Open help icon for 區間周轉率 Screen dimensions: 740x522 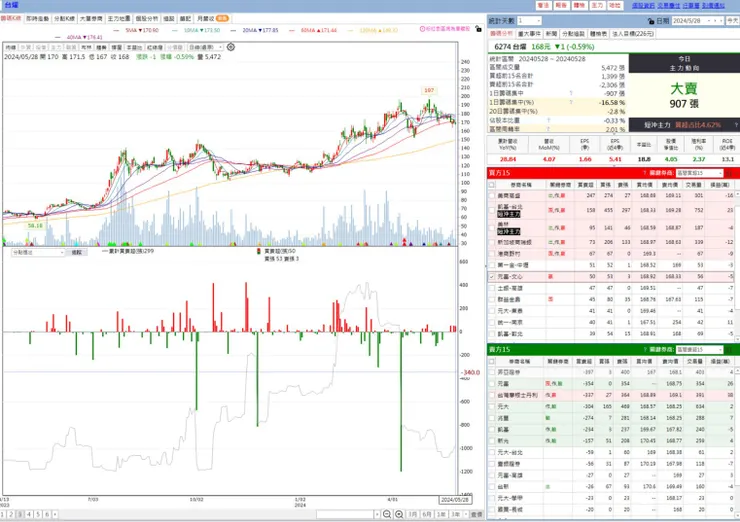[548, 129]
